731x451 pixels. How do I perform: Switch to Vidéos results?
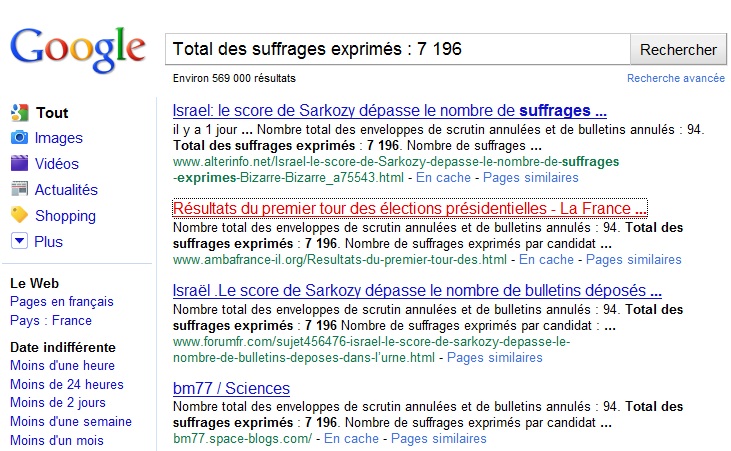click(57, 164)
